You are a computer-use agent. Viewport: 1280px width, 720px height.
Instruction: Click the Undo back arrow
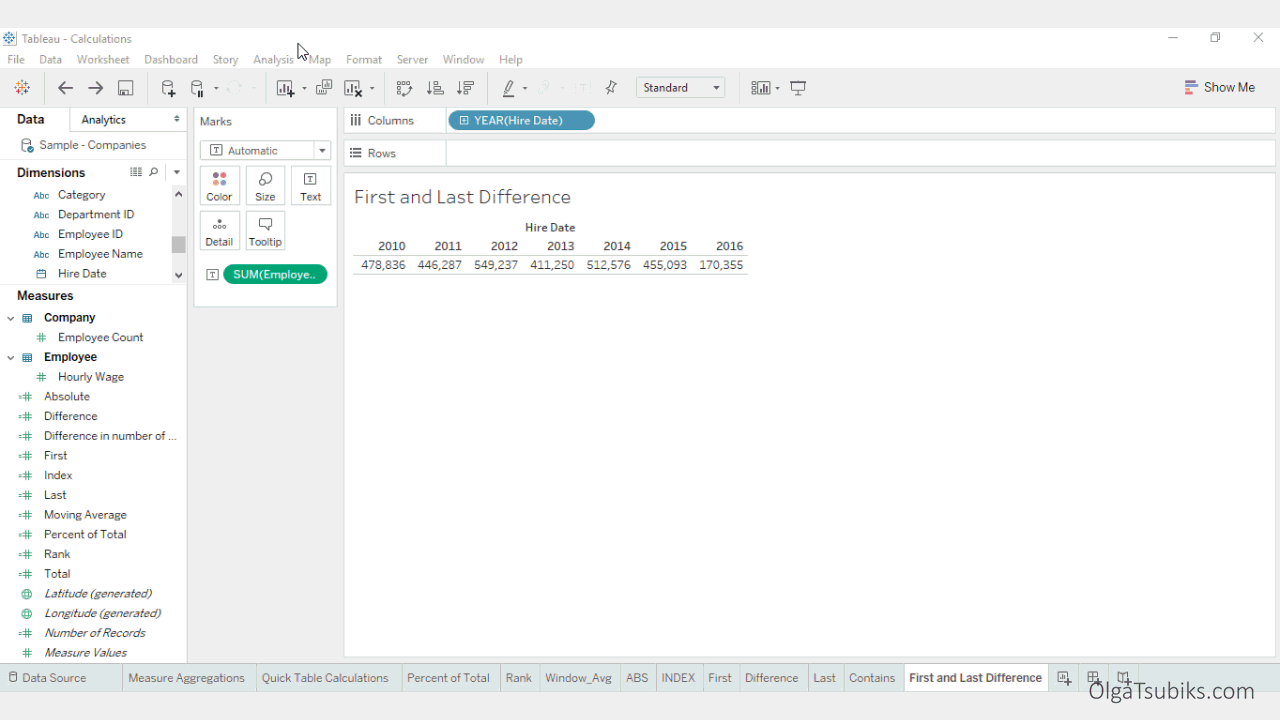pos(65,88)
